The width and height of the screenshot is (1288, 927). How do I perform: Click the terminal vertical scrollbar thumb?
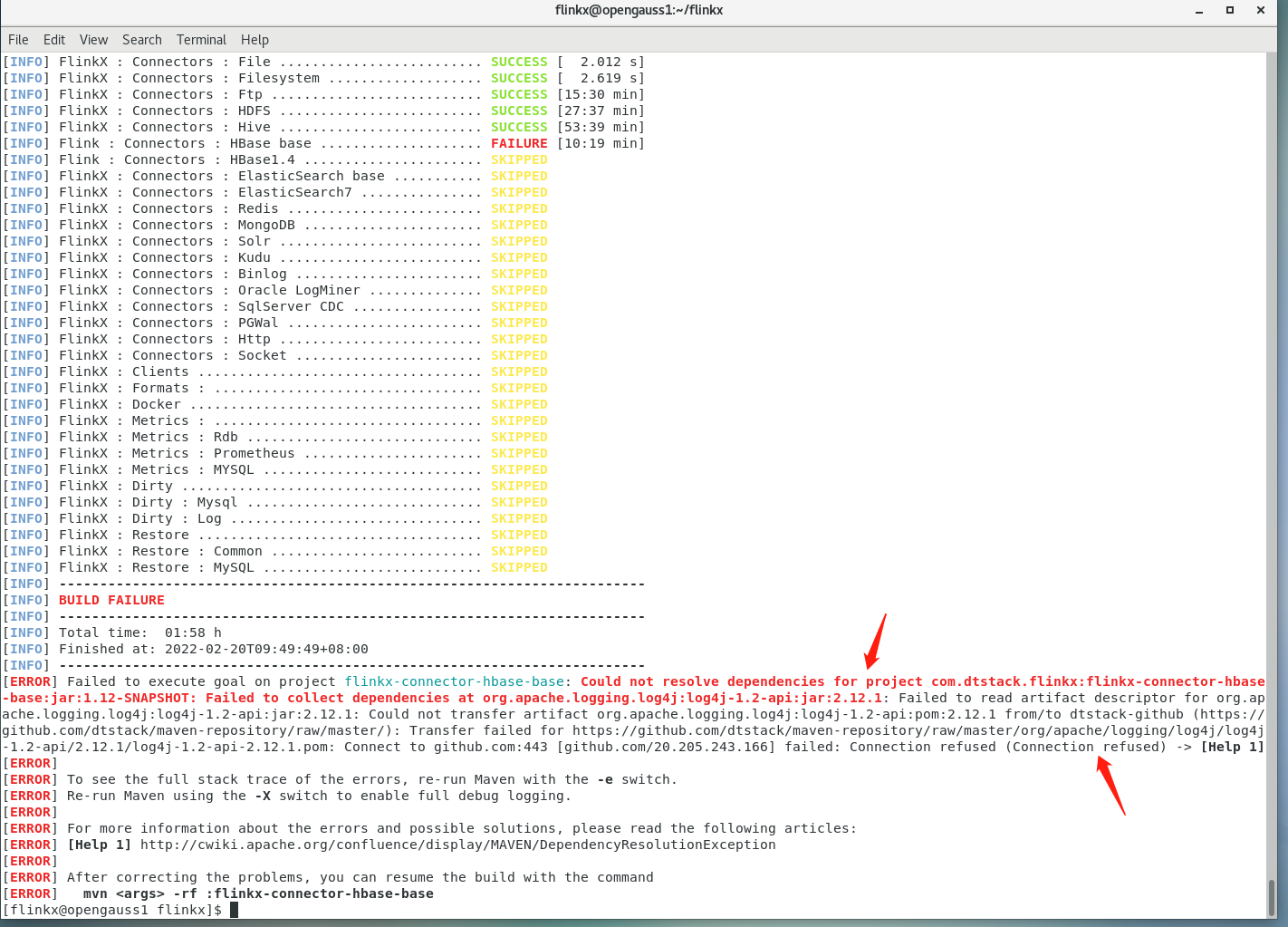pyautogui.click(x=1272, y=897)
